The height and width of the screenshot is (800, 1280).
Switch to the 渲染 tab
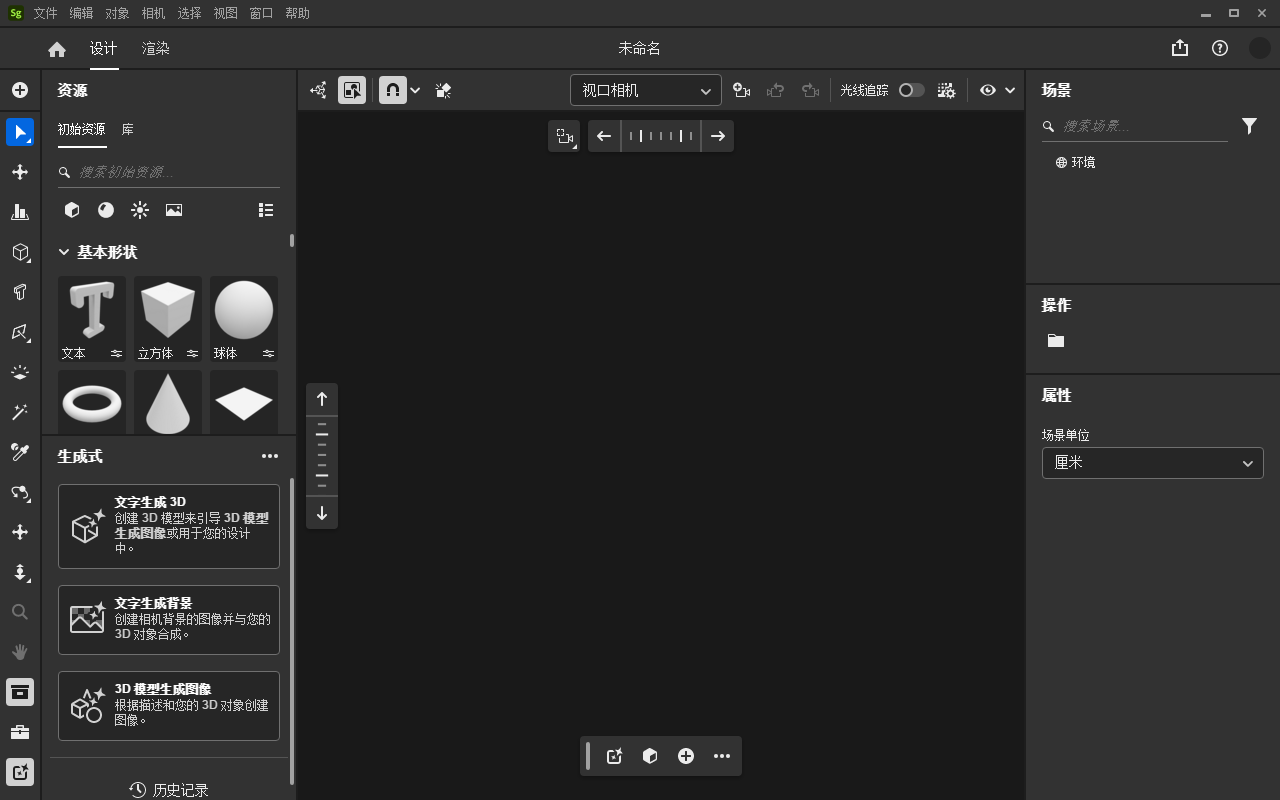tap(155, 47)
